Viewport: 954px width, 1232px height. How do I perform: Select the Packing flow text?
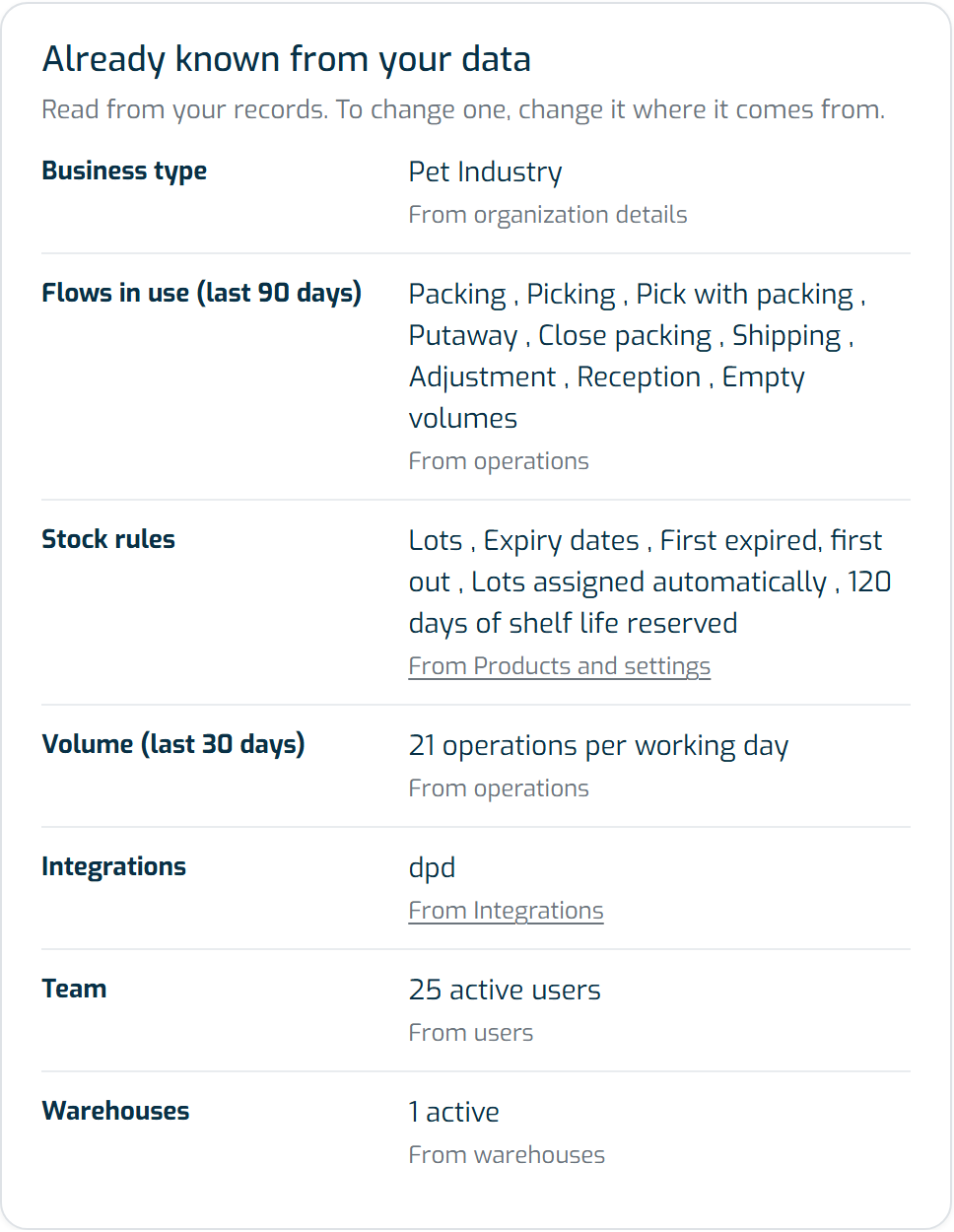click(x=457, y=295)
